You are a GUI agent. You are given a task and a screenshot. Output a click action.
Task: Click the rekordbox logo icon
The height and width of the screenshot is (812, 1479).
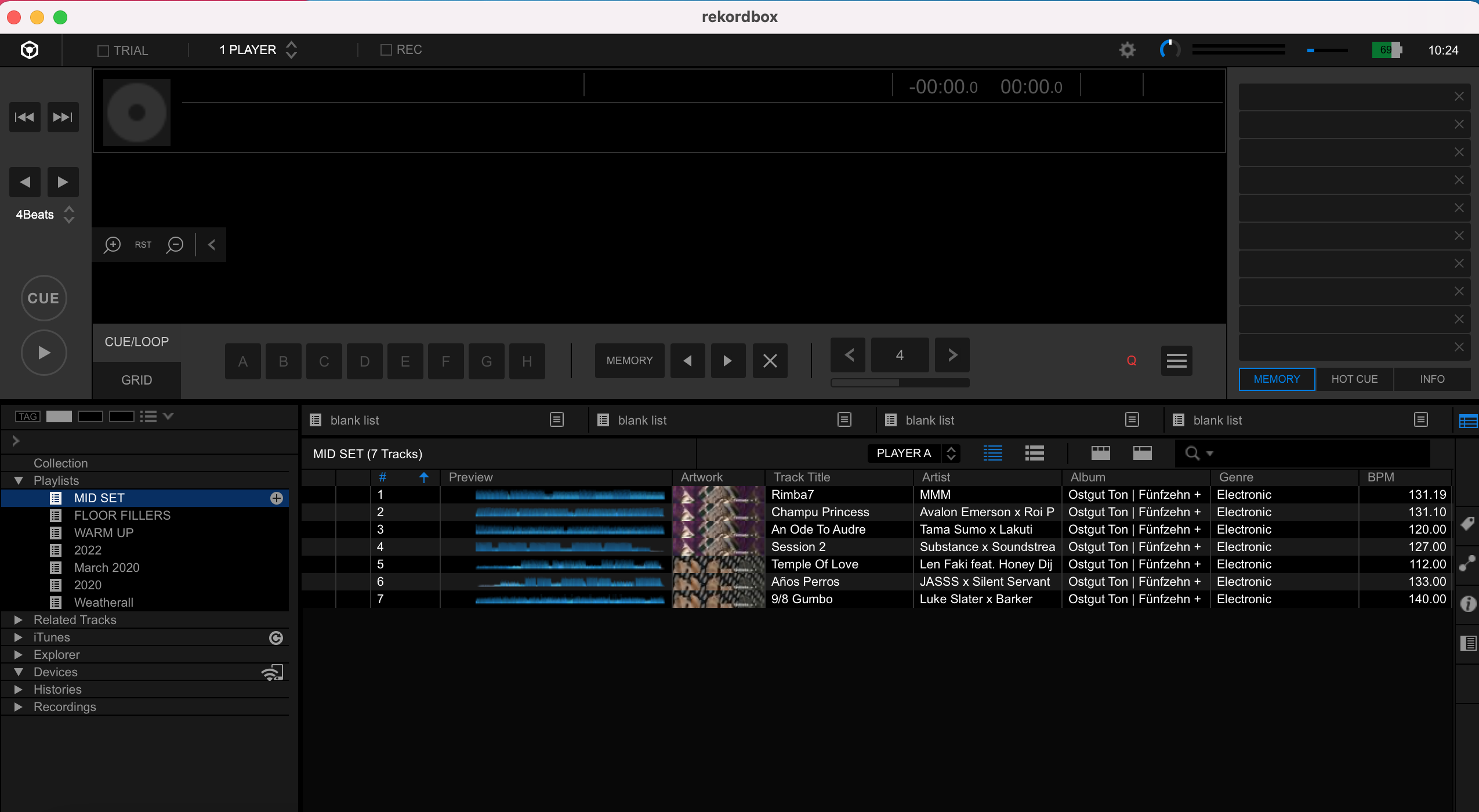30,50
